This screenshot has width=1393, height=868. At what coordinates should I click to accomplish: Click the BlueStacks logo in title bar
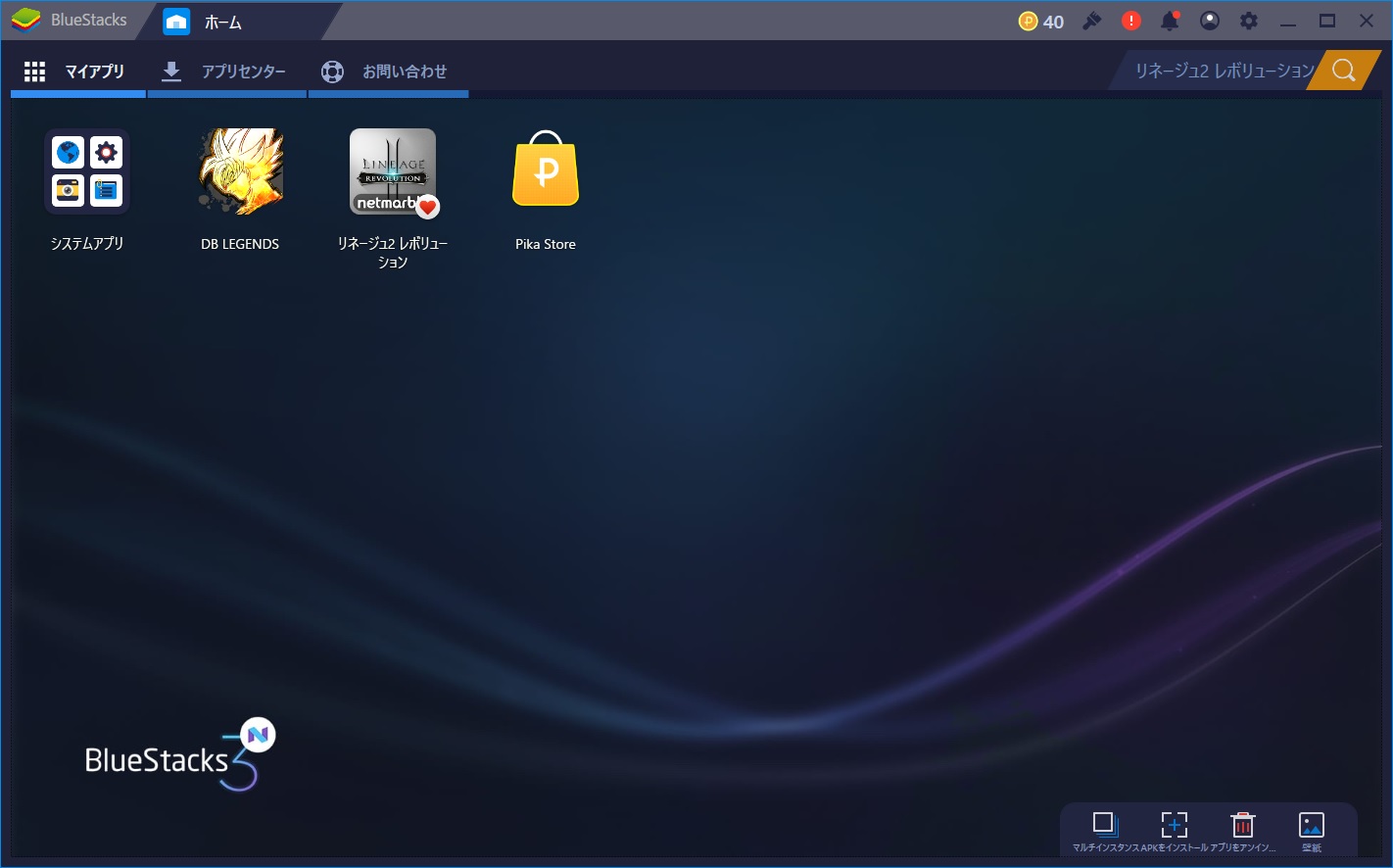26,20
